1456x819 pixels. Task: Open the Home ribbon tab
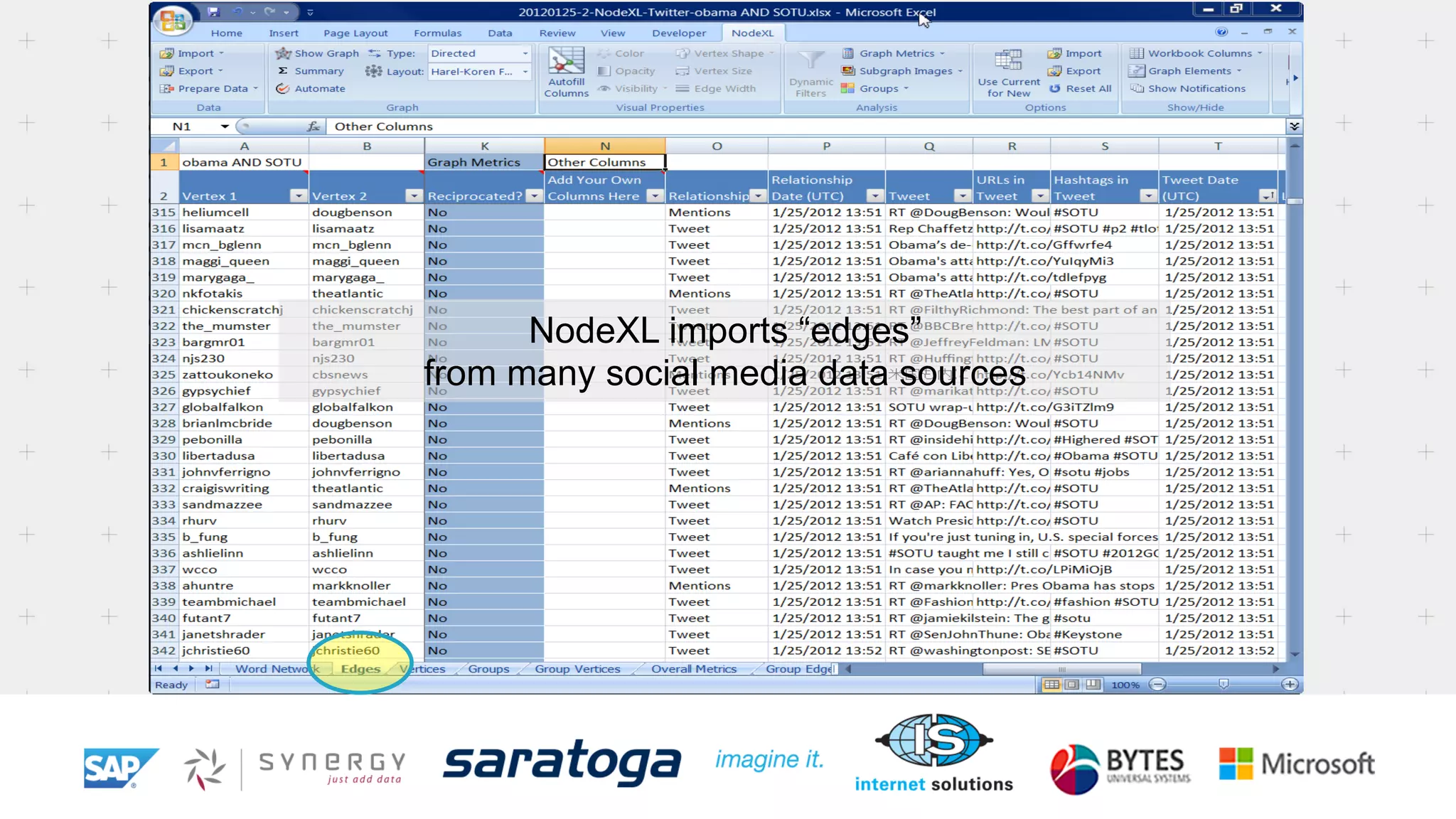pos(226,33)
